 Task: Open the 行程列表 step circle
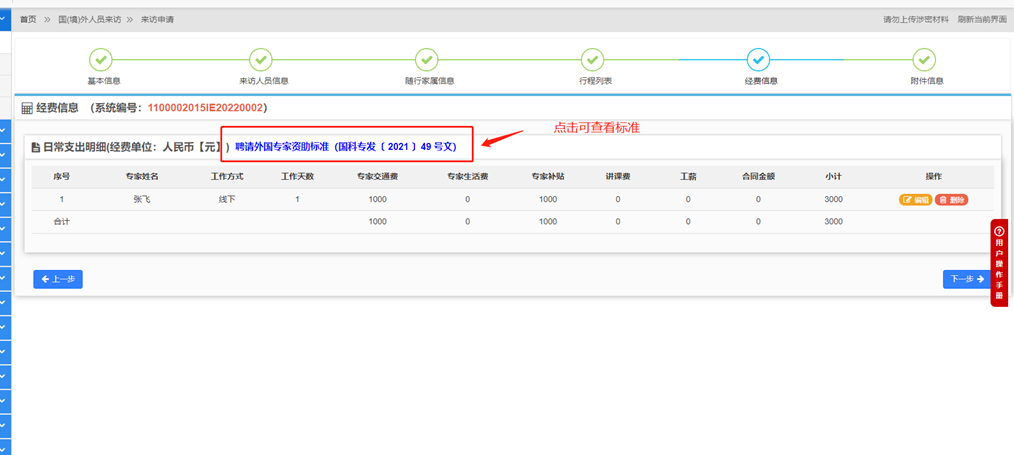[x=592, y=60]
